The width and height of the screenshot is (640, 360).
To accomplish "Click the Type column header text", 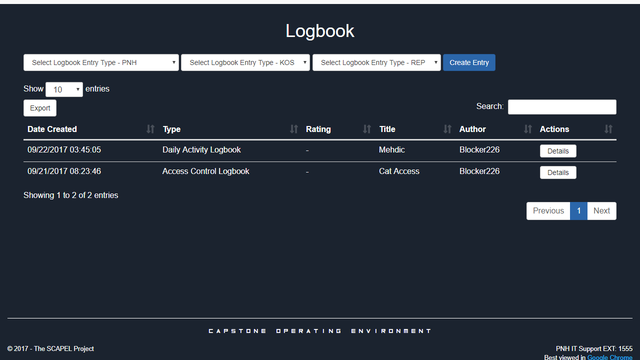I will (171, 129).
